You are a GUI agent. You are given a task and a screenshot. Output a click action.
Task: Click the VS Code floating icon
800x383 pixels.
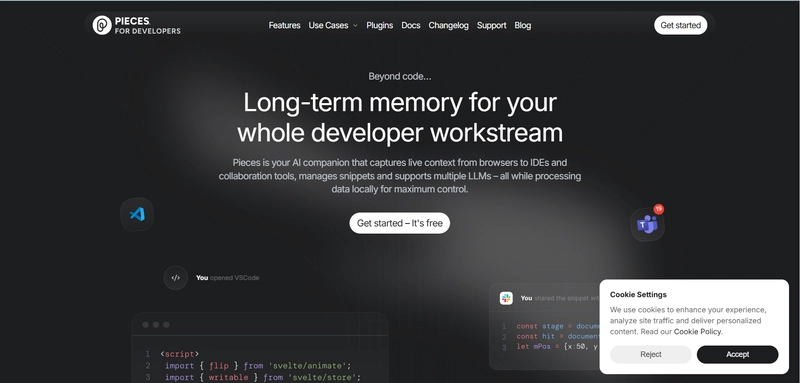pos(137,214)
